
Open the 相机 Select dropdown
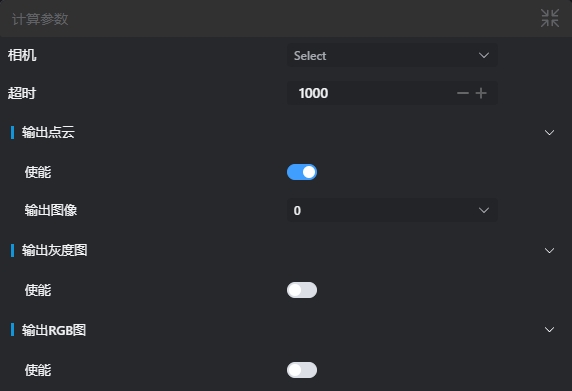[392, 55]
